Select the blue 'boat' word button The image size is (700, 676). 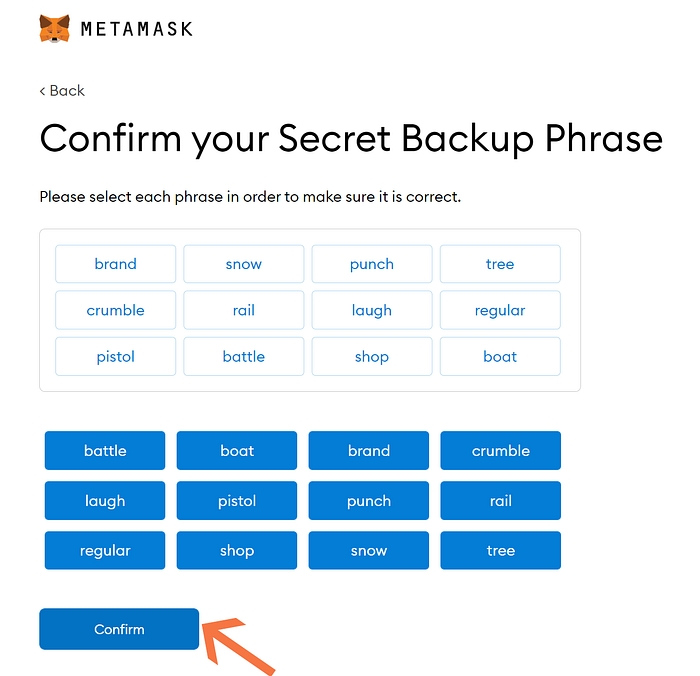point(237,450)
